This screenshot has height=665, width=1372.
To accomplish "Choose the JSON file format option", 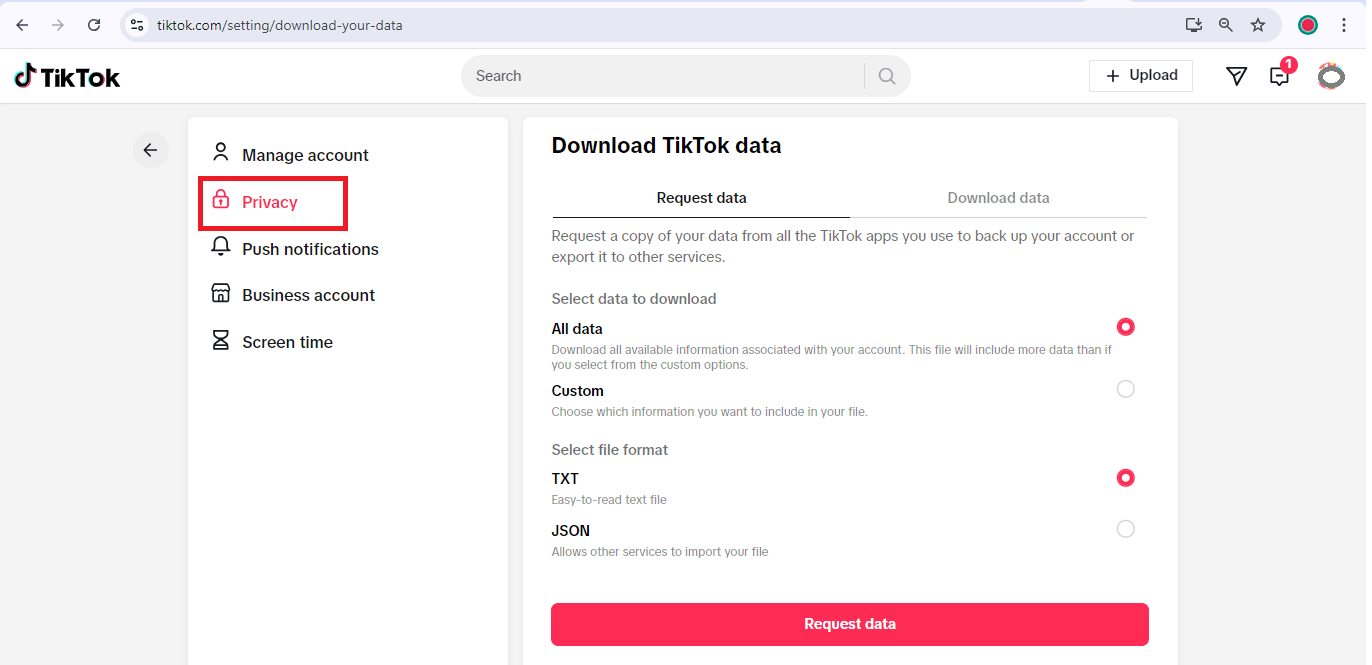I will coord(1126,529).
